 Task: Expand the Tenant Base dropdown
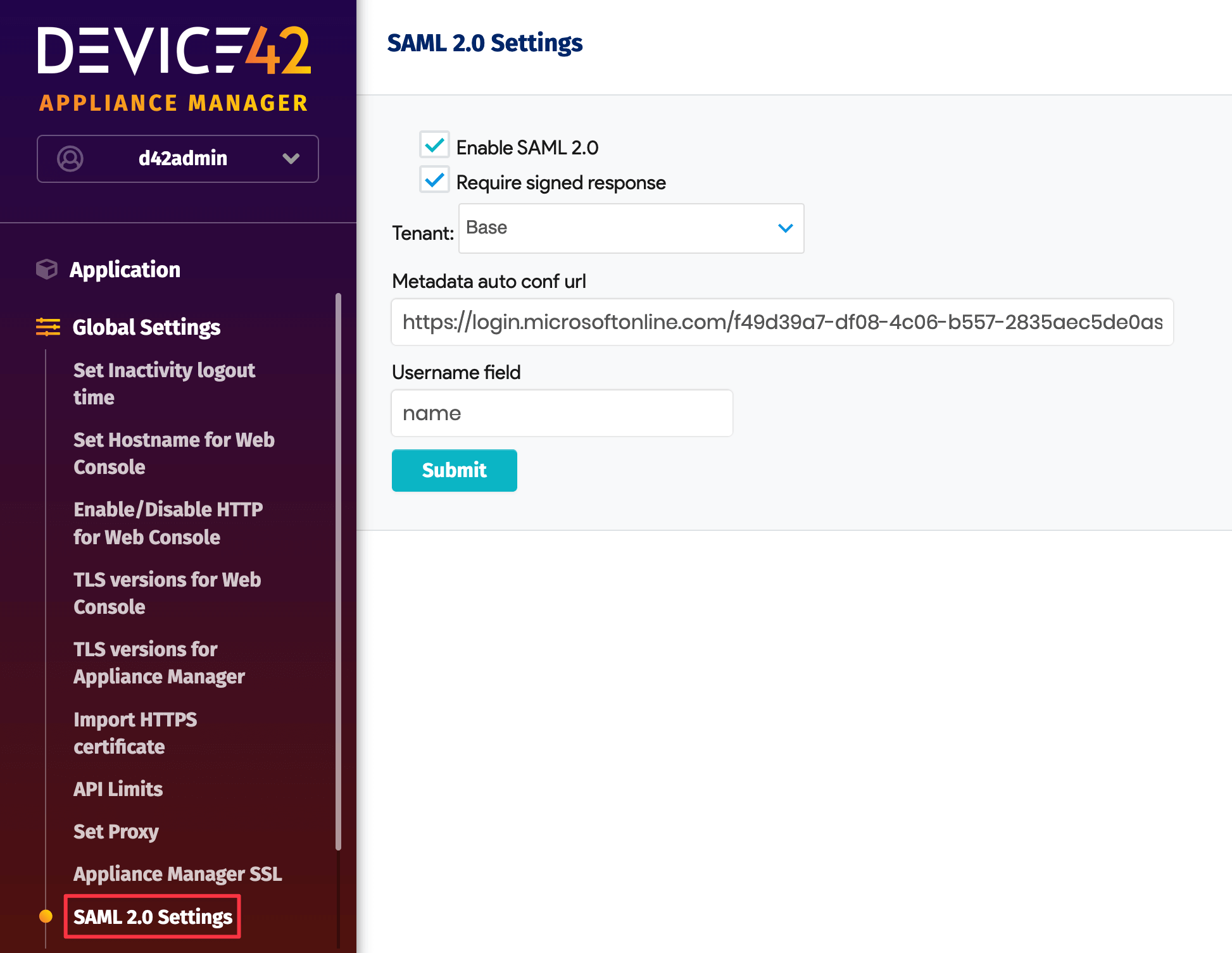(x=630, y=228)
